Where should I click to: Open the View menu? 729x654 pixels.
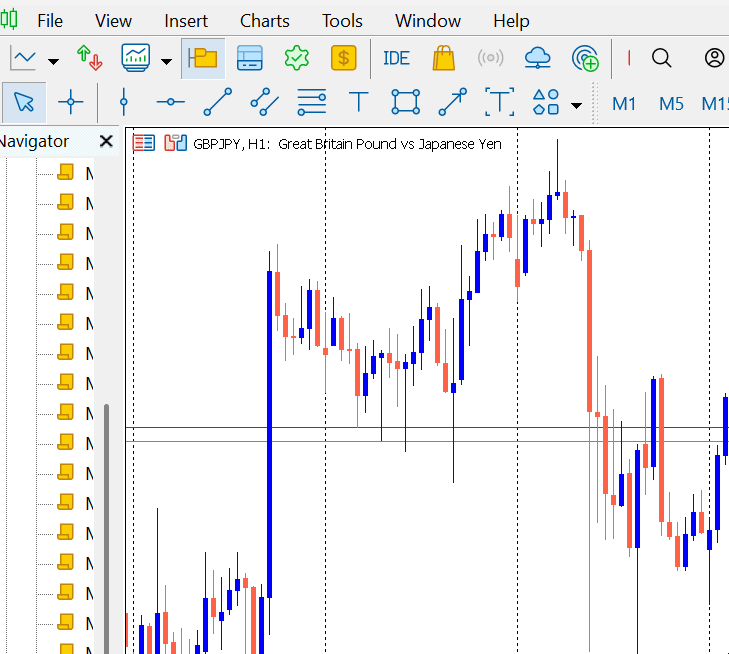tap(113, 21)
